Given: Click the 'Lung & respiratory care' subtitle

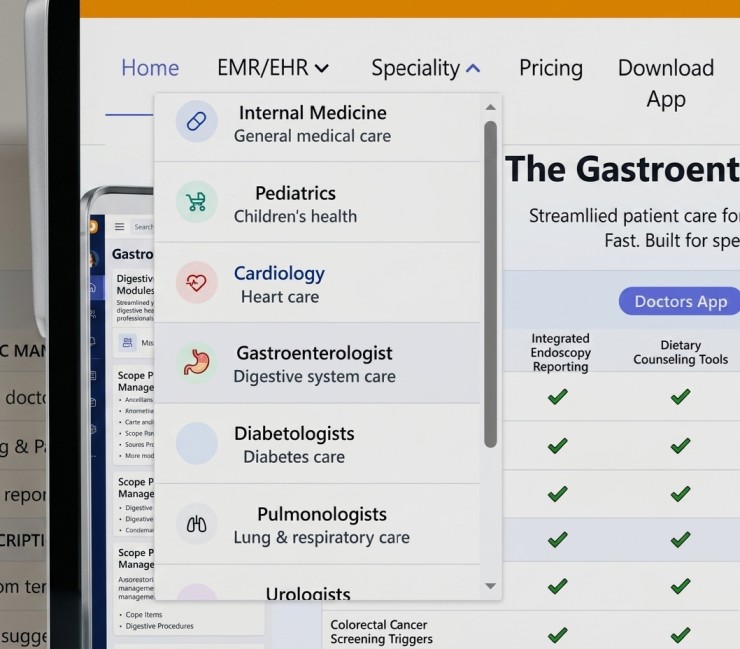Looking at the screenshot, I should [x=321, y=538].
